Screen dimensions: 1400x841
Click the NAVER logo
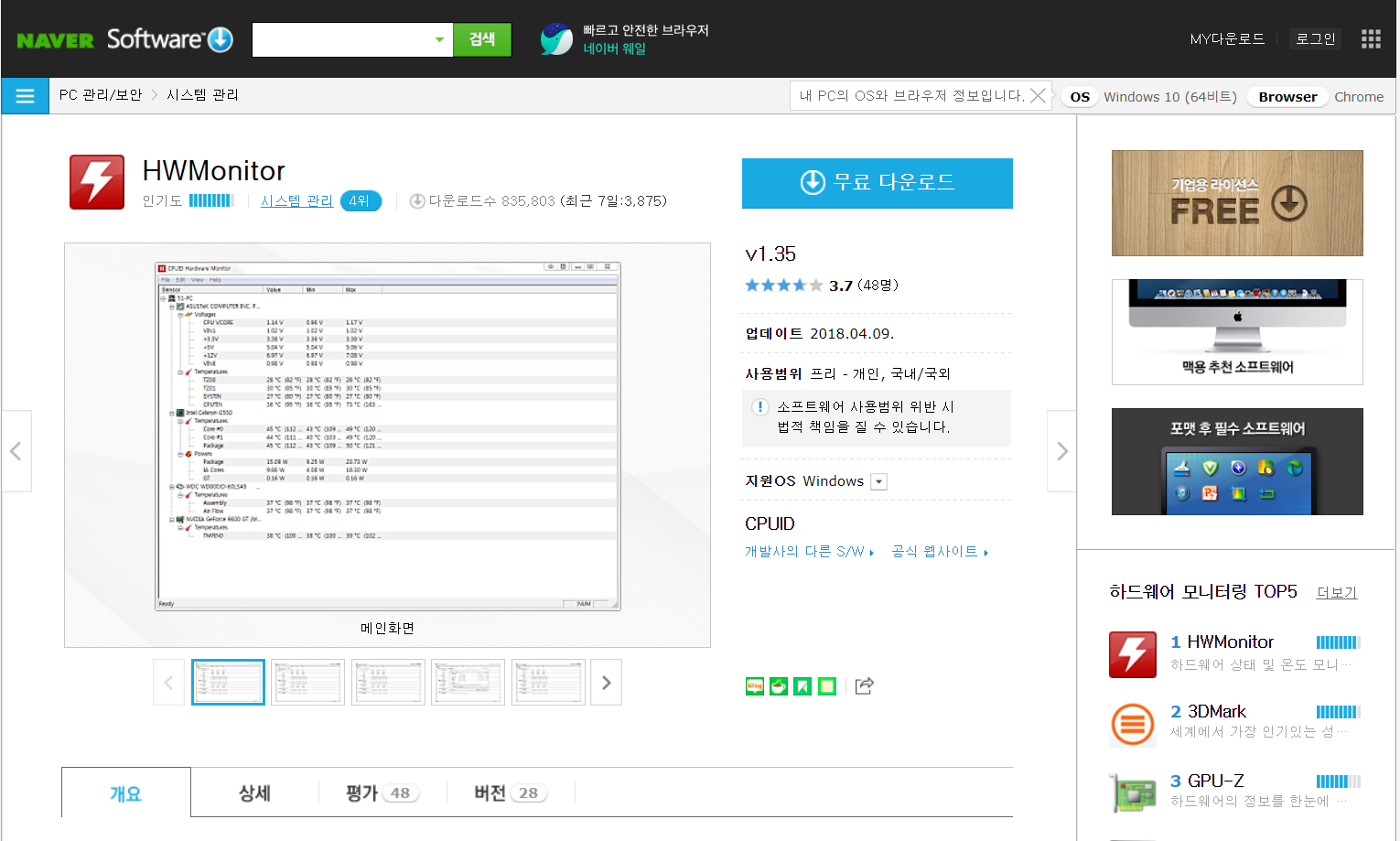pos(55,40)
